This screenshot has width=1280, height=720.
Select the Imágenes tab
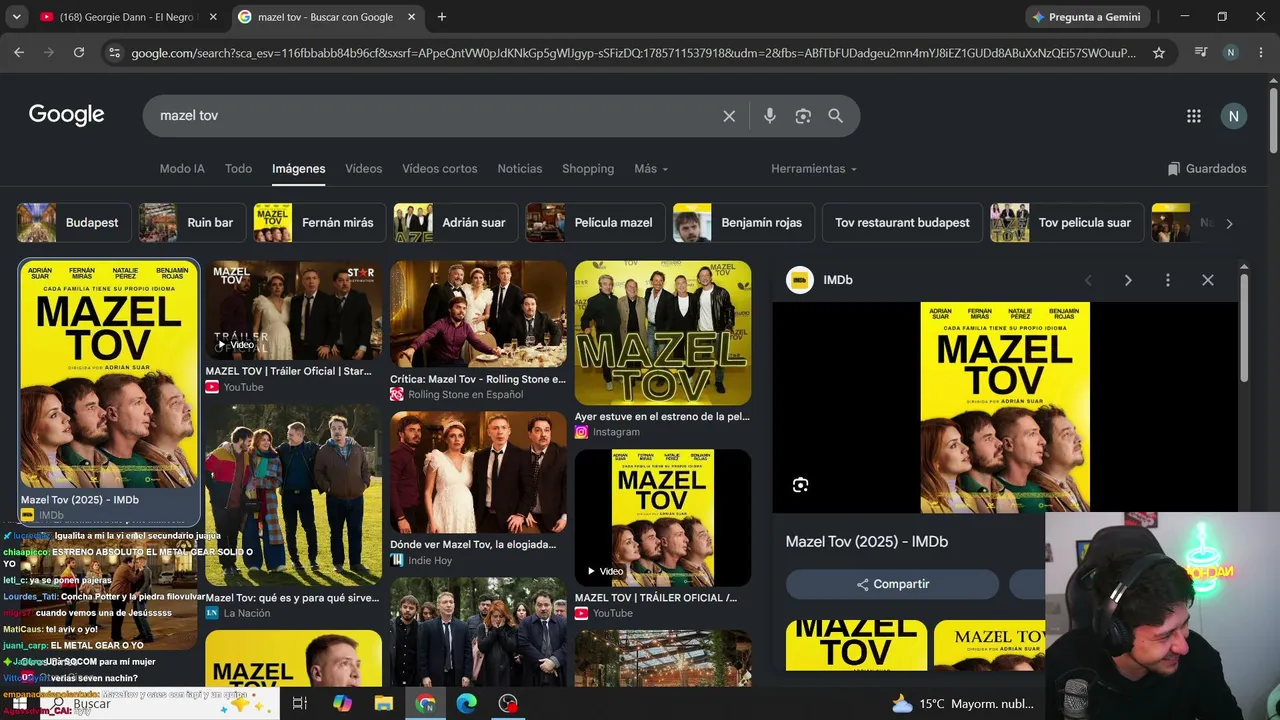pyautogui.click(x=299, y=169)
